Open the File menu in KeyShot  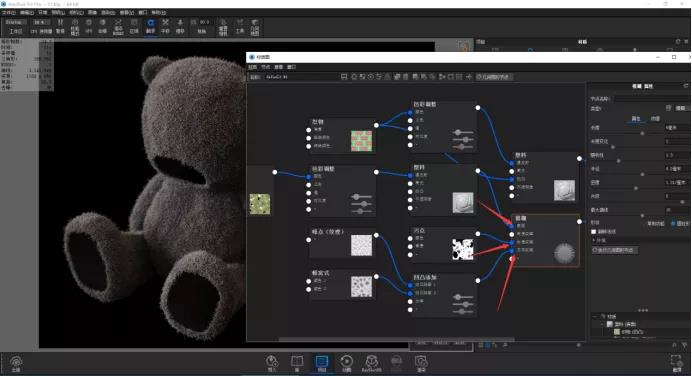[9, 13]
